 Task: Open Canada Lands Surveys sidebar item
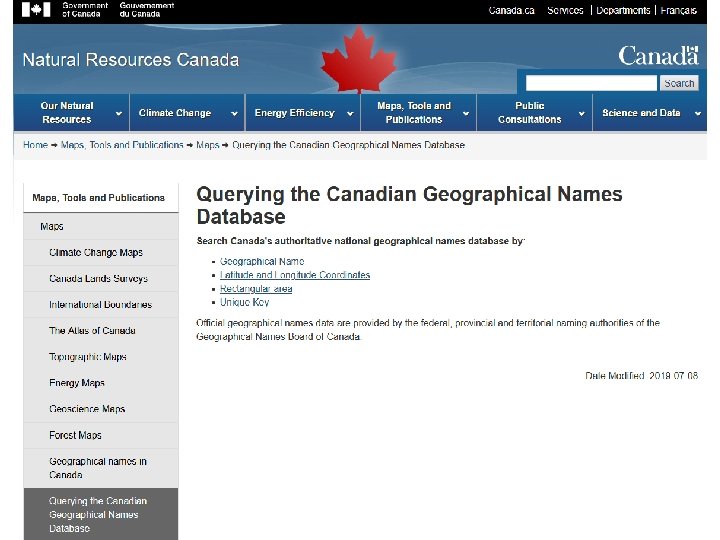pos(101,279)
